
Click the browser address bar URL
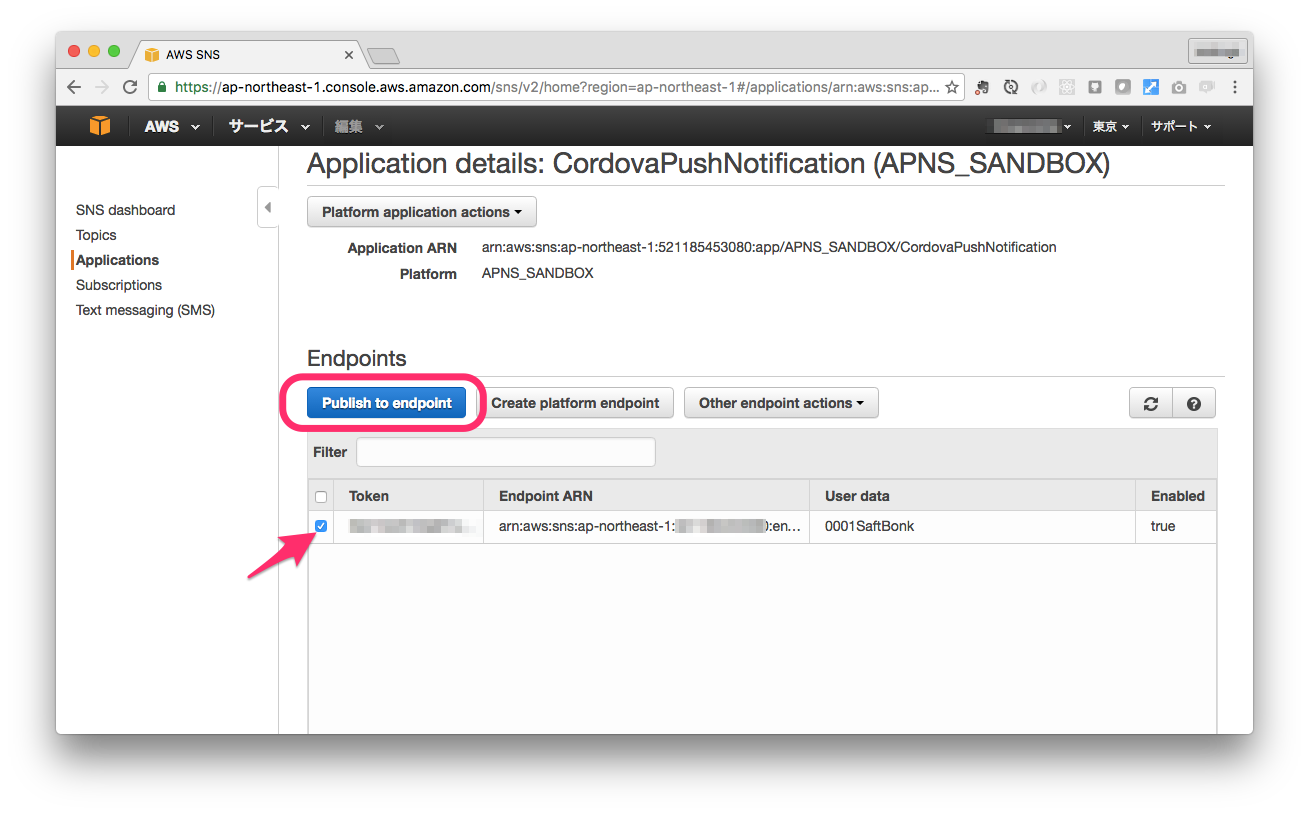[x=556, y=87]
